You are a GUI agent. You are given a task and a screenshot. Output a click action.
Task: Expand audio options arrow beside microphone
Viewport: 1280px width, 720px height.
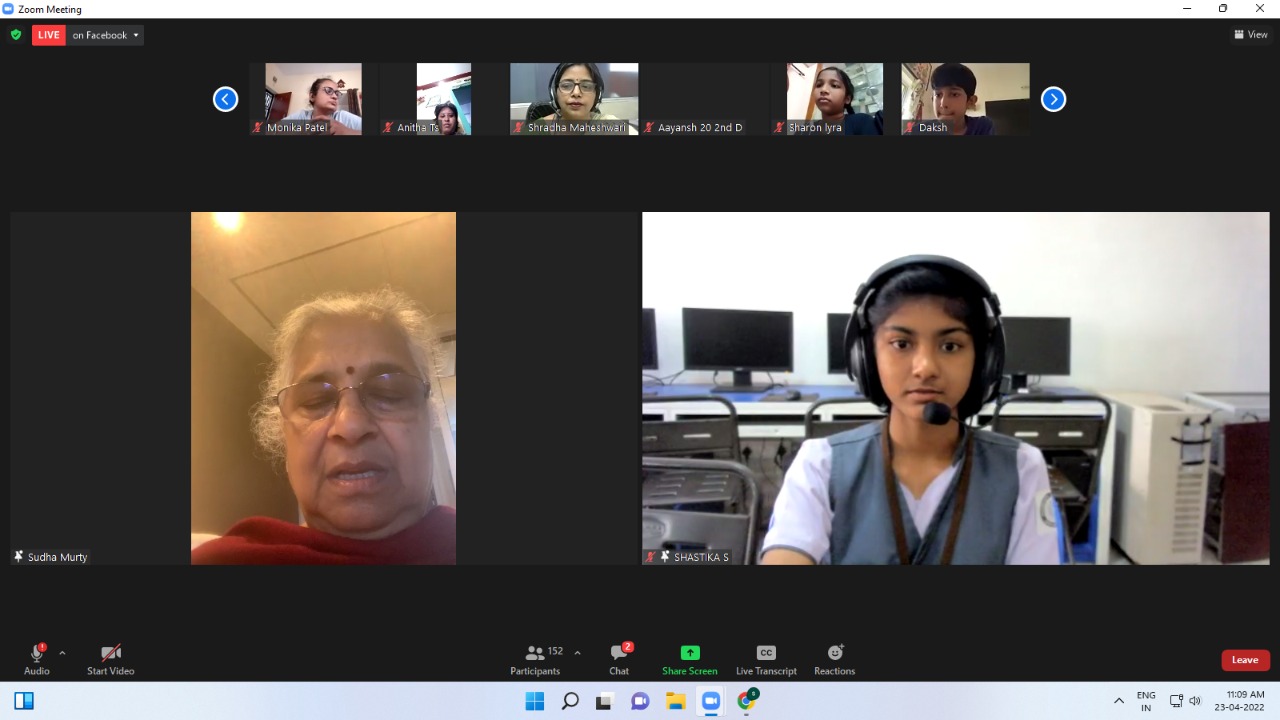pyautogui.click(x=62, y=653)
